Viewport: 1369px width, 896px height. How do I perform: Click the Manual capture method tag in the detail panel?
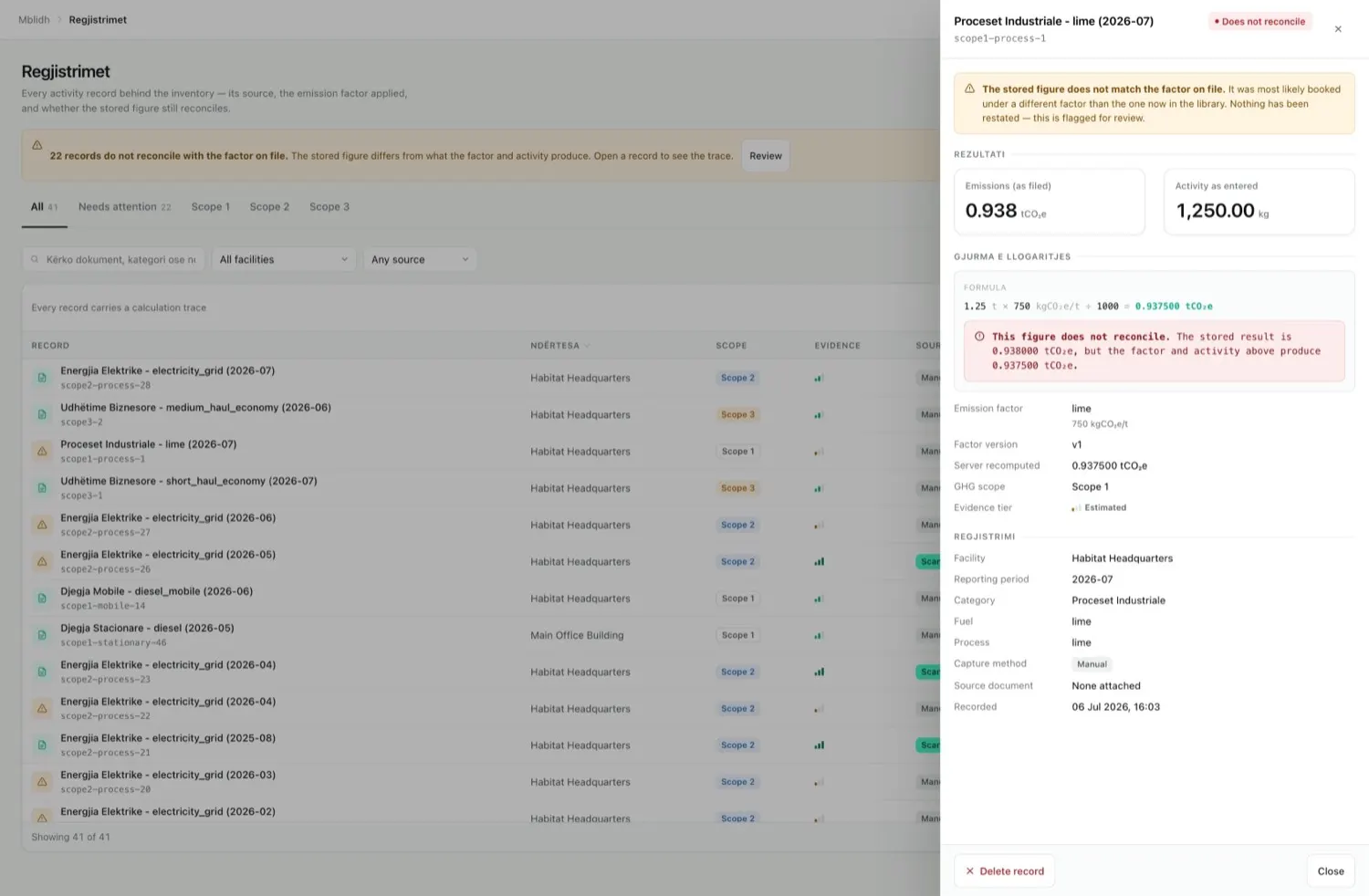(1092, 664)
